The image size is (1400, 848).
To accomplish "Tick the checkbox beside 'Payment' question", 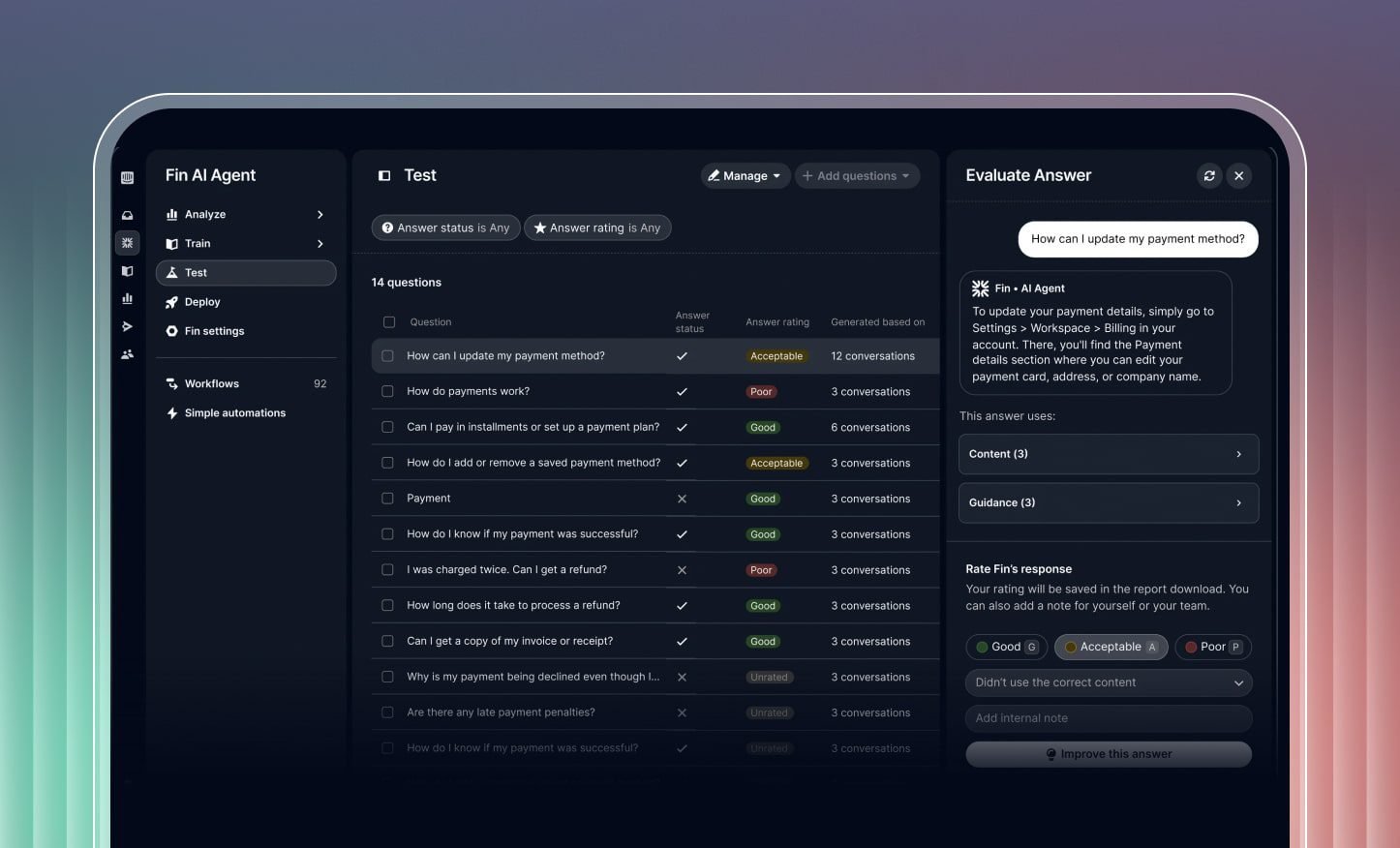I will point(387,498).
